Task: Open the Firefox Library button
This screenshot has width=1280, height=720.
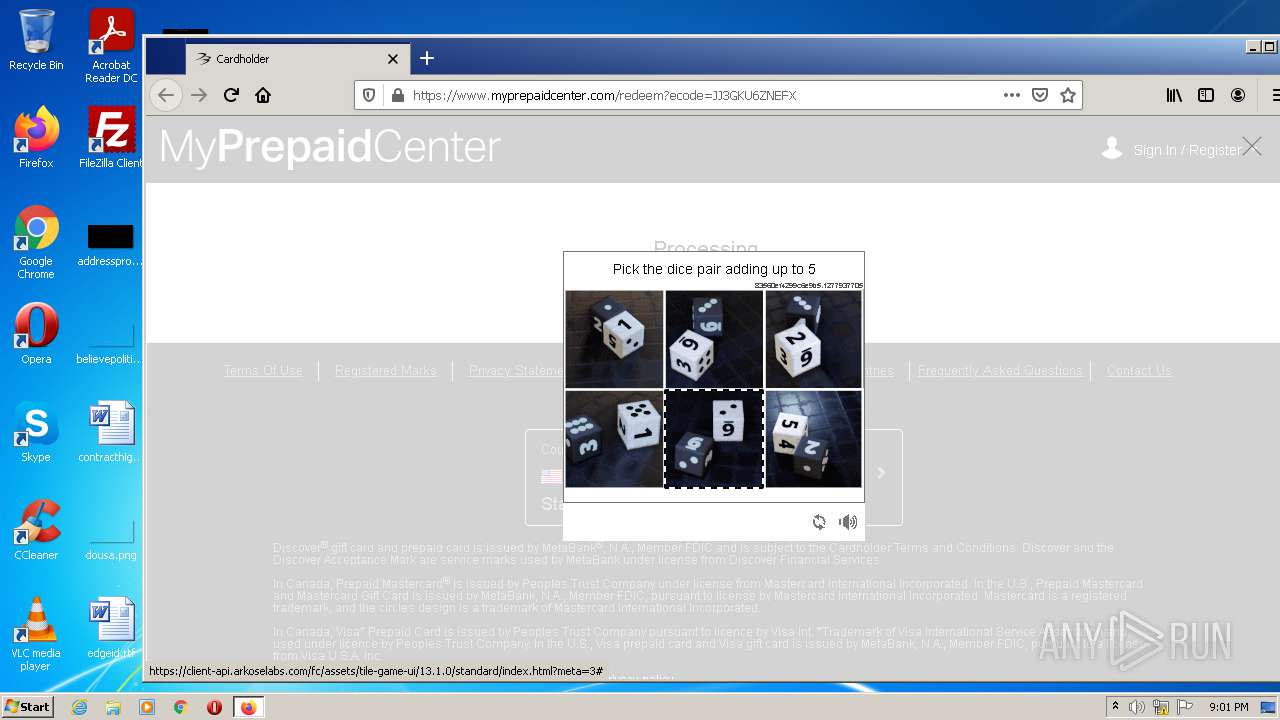Action: point(1174,95)
